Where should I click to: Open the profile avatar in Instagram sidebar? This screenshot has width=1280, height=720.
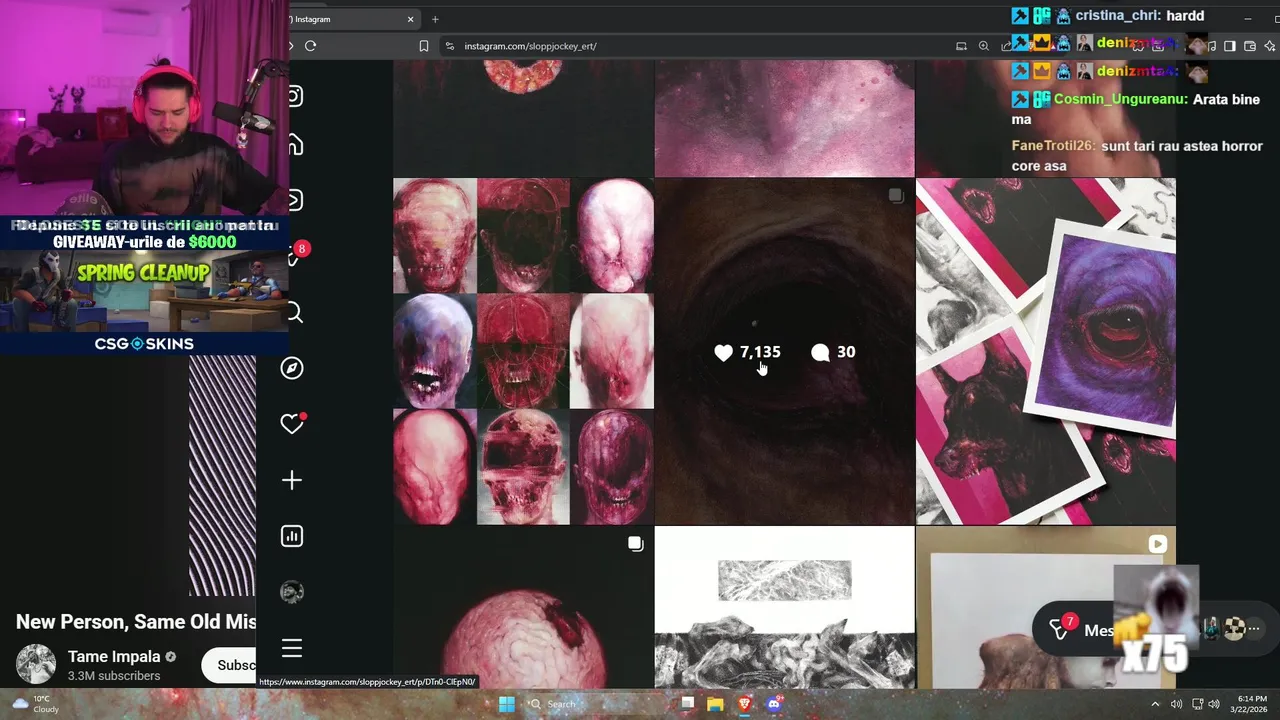click(292, 592)
